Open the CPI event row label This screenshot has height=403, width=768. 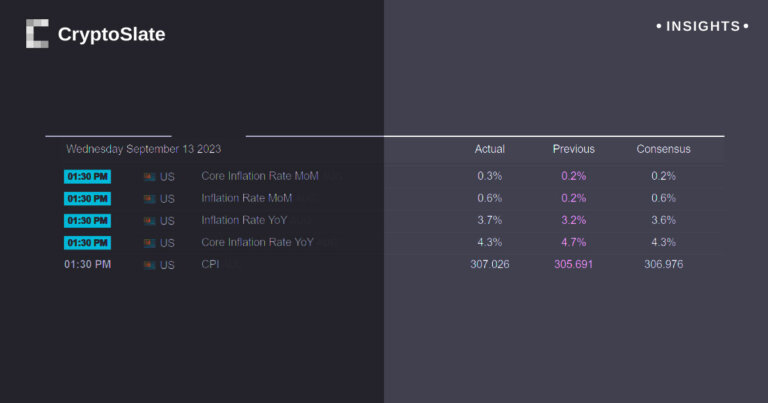click(x=210, y=265)
